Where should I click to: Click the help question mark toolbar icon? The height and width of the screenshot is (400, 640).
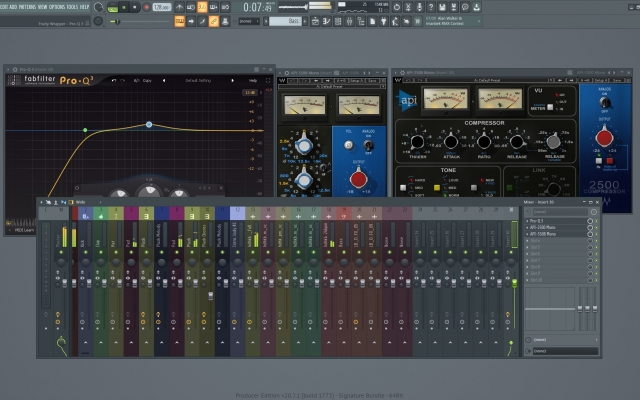431,7
